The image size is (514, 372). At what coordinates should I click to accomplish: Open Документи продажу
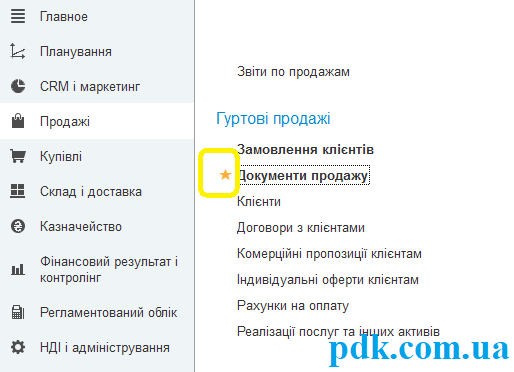tap(303, 175)
